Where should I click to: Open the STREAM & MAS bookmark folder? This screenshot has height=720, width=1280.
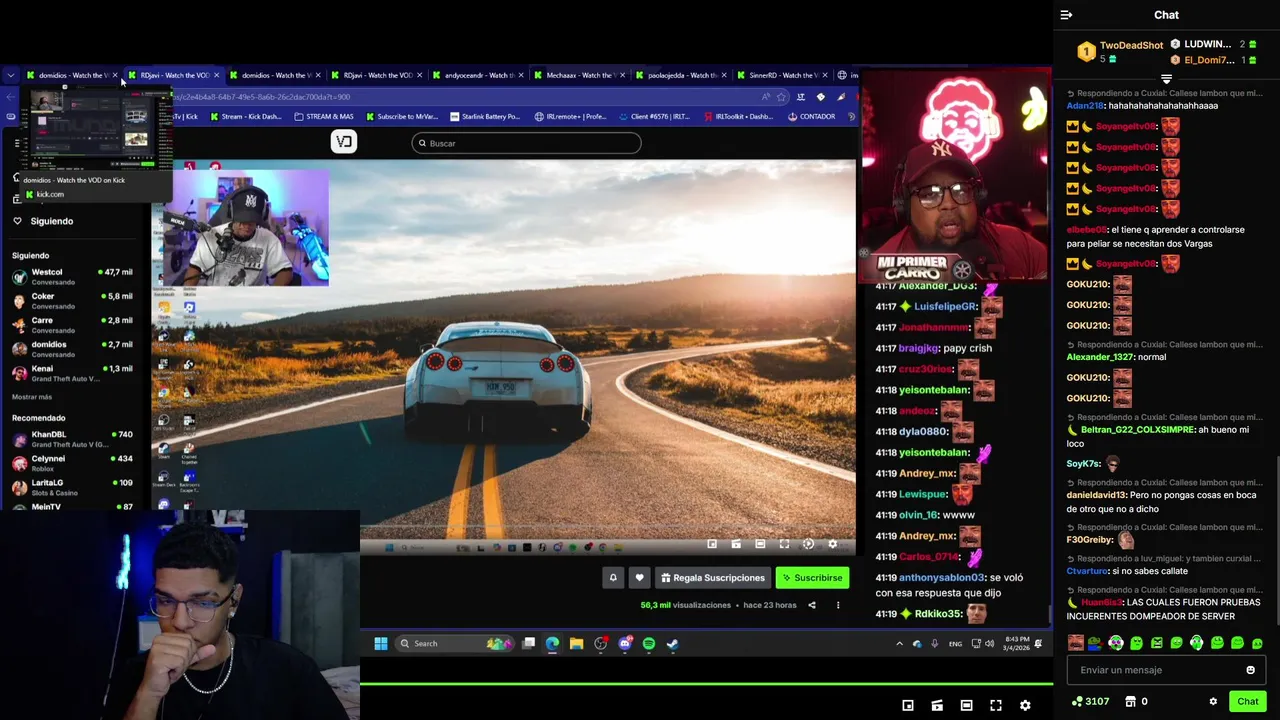tap(323, 116)
